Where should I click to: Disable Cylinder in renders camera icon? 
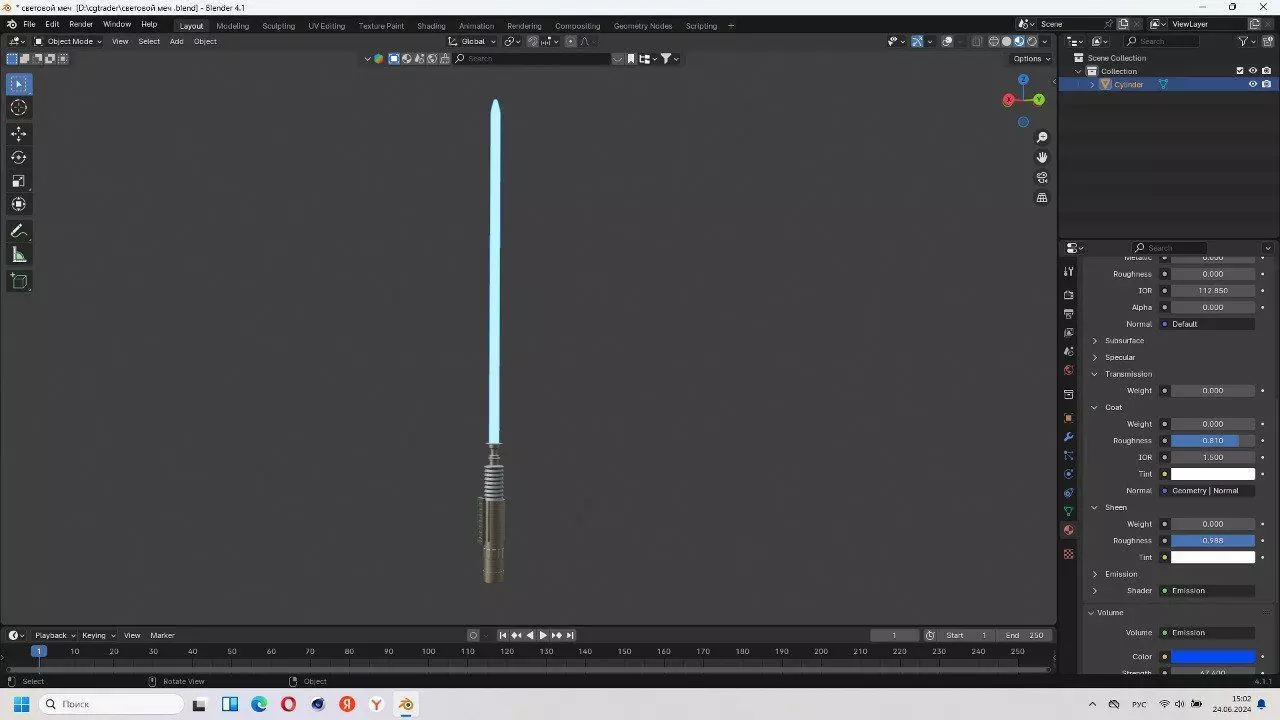[x=1266, y=84]
